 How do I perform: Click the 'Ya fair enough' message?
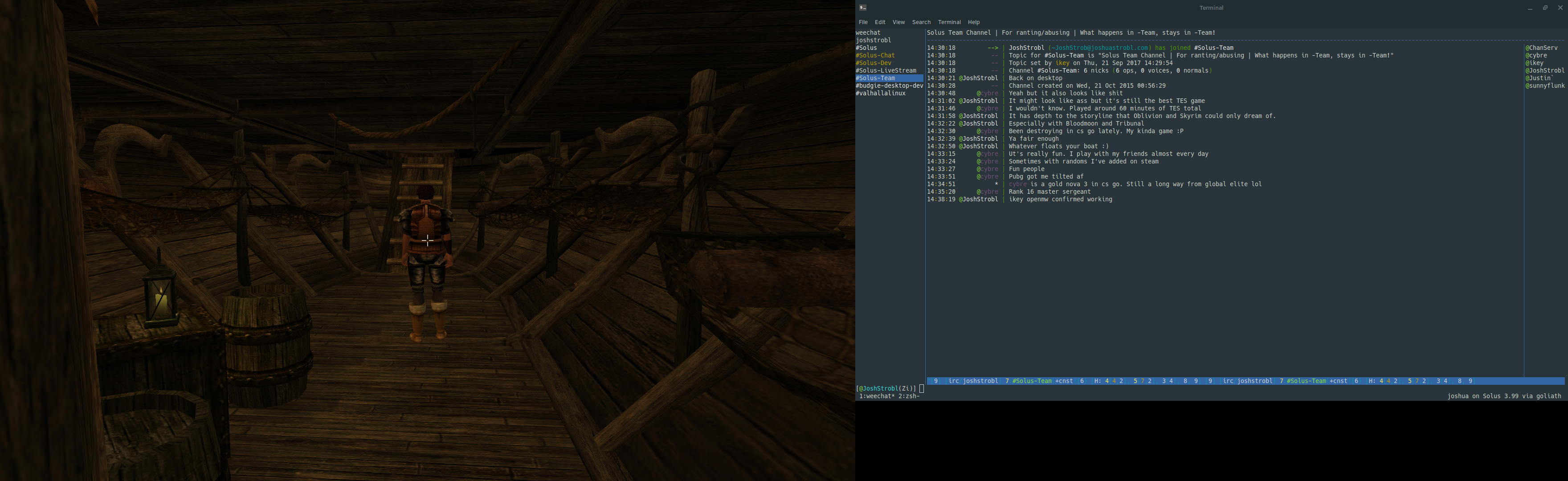tap(1033, 139)
